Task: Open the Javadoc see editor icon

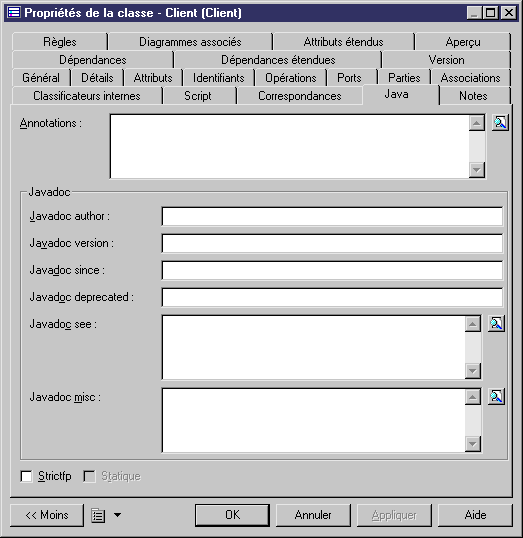Action: 496,324
